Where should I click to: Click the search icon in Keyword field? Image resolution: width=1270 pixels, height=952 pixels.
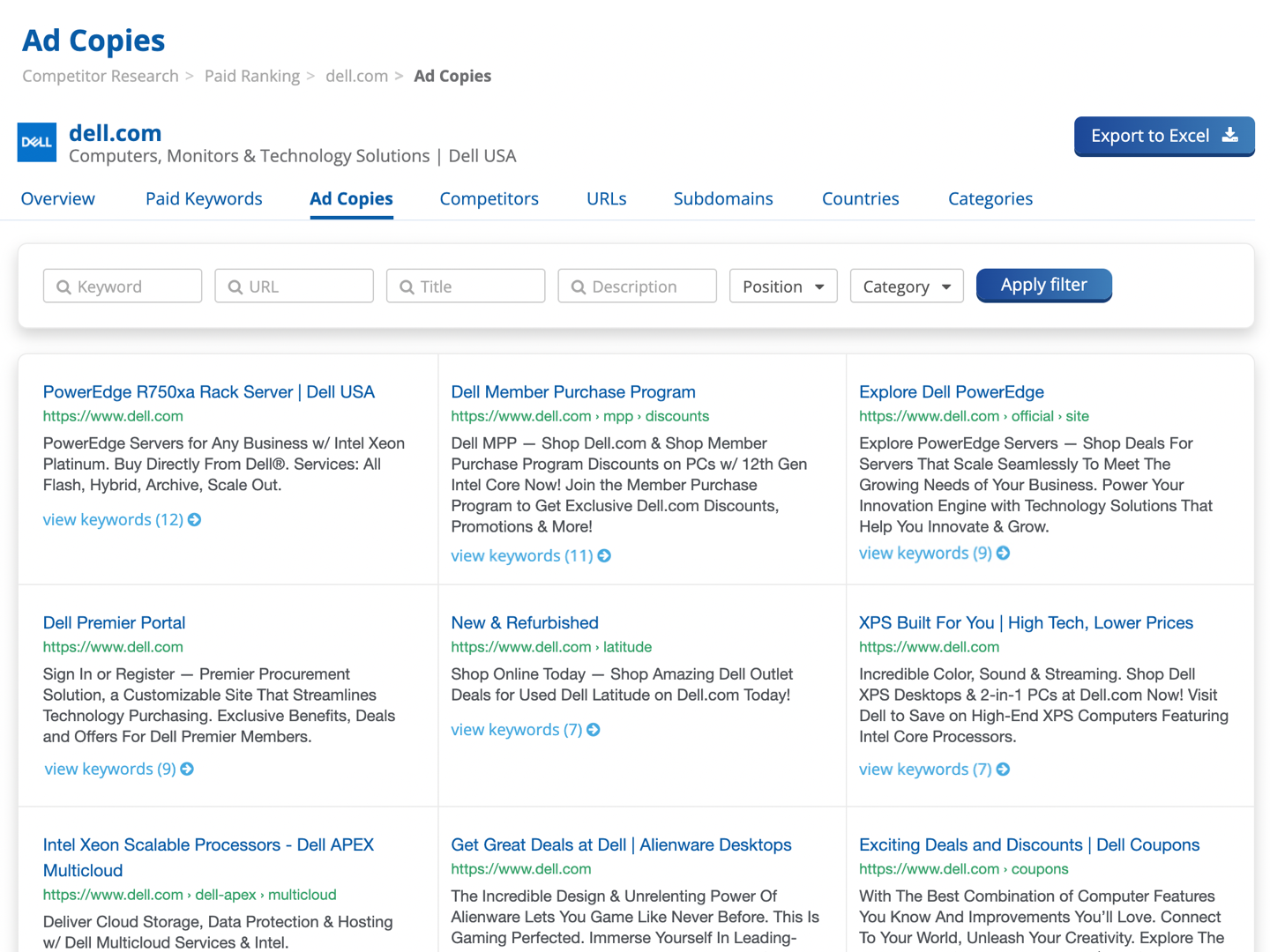point(63,286)
